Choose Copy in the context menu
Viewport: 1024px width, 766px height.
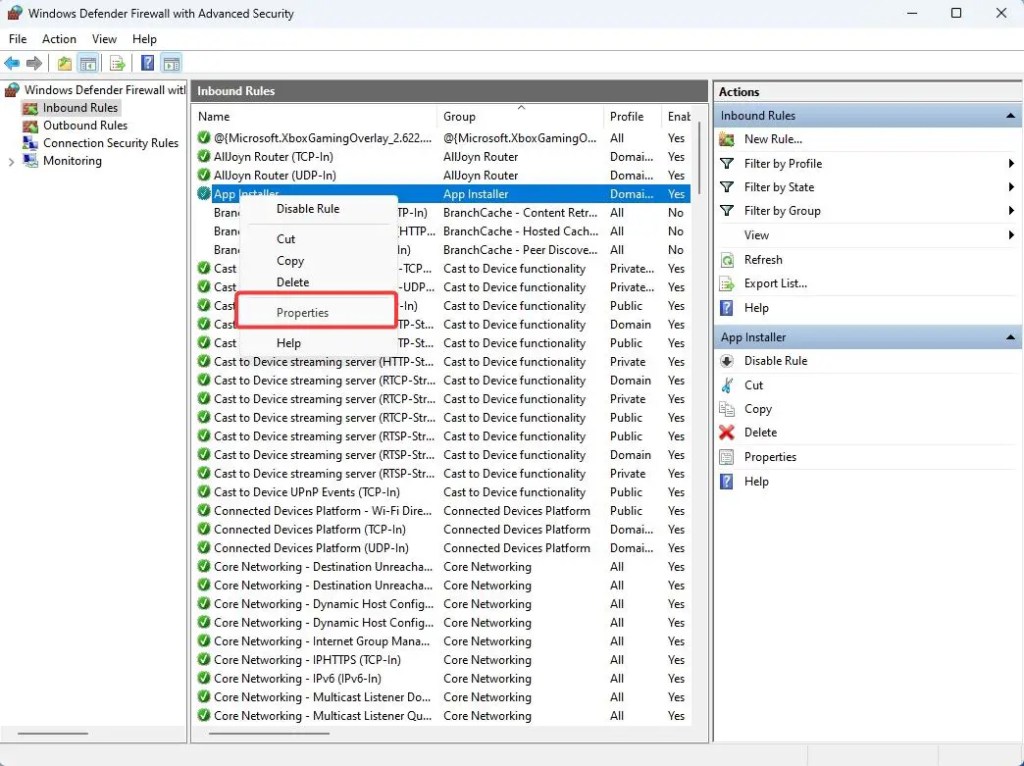click(290, 261)
